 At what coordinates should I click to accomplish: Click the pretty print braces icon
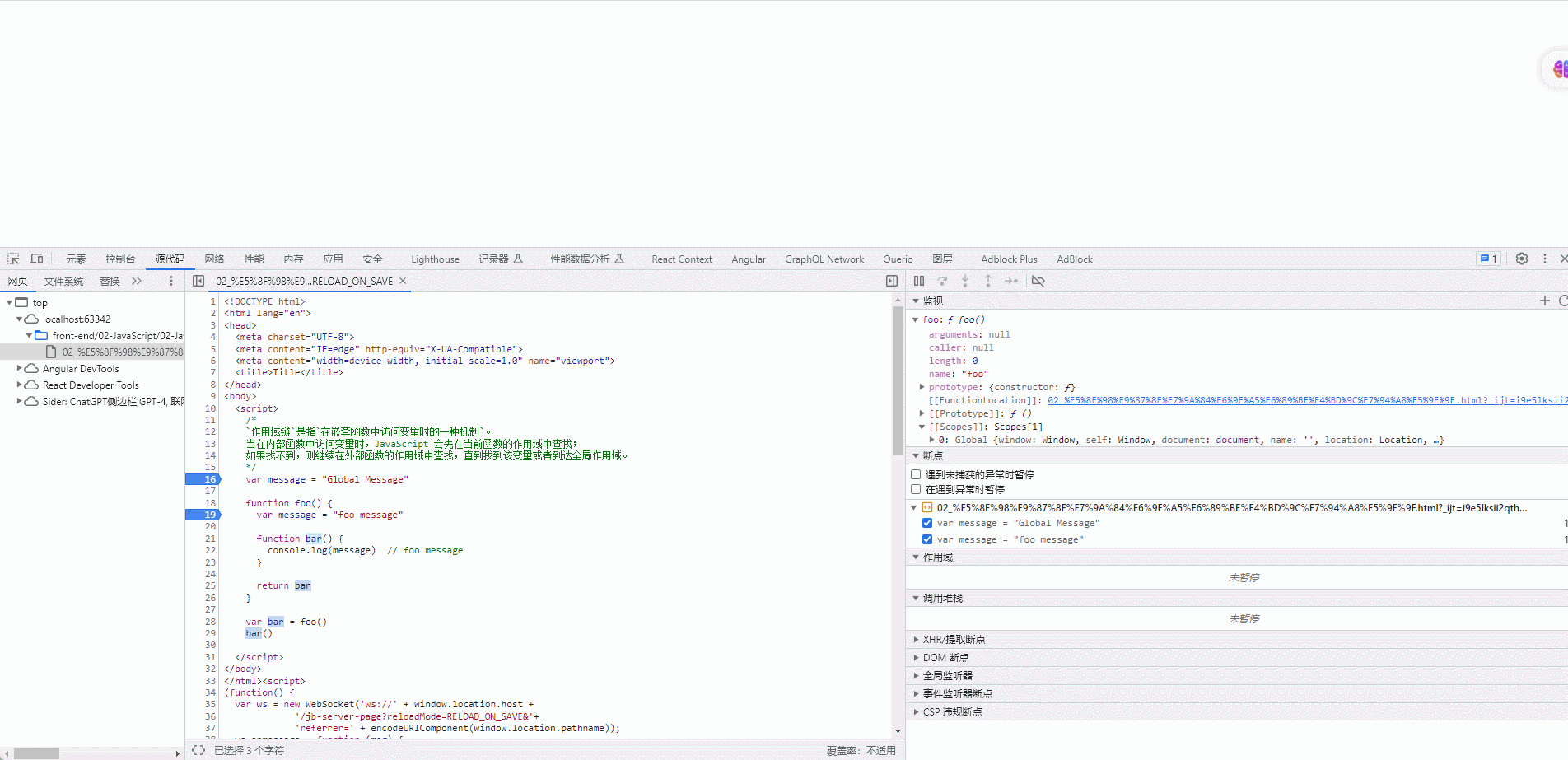198,750
